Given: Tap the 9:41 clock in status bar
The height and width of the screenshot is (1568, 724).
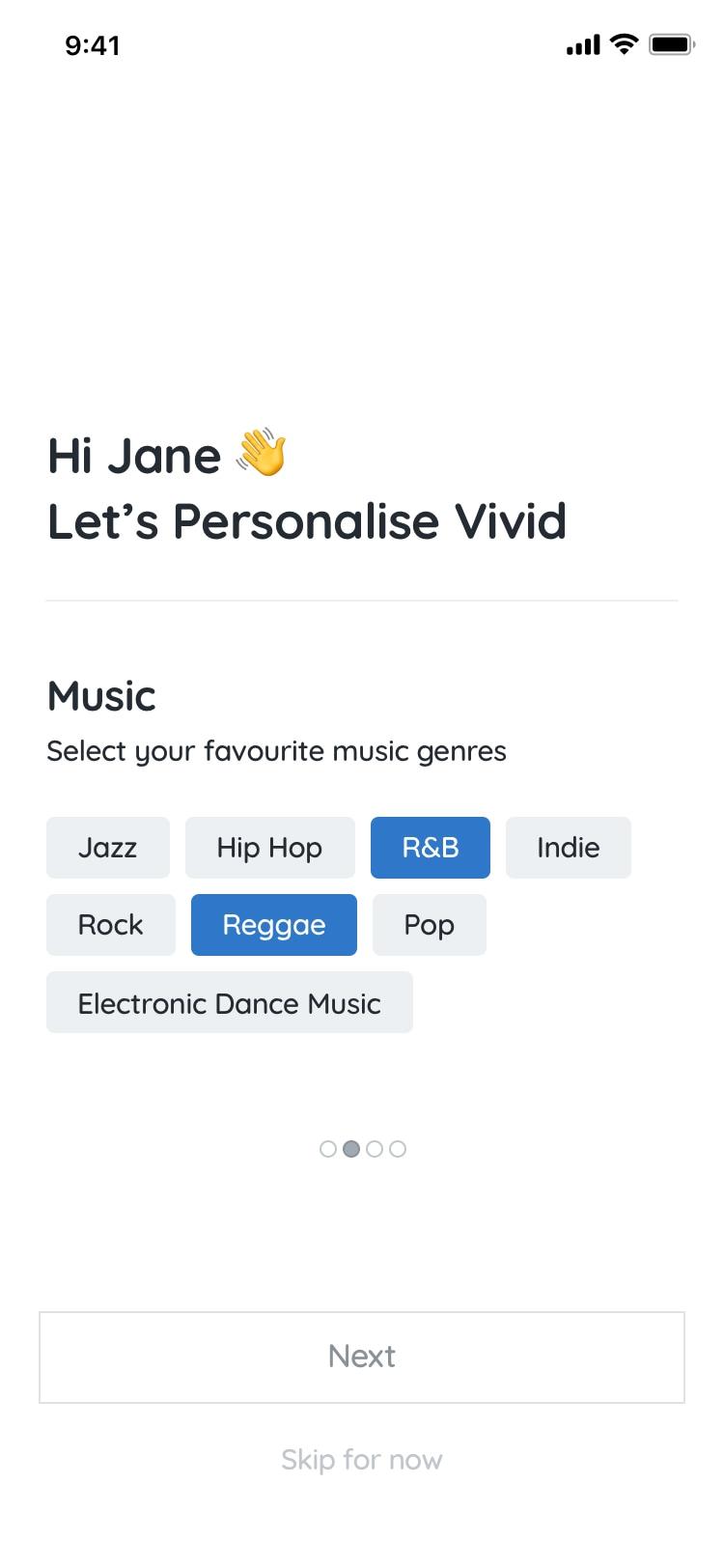Looking at the screenshot, I should point(93,45).
